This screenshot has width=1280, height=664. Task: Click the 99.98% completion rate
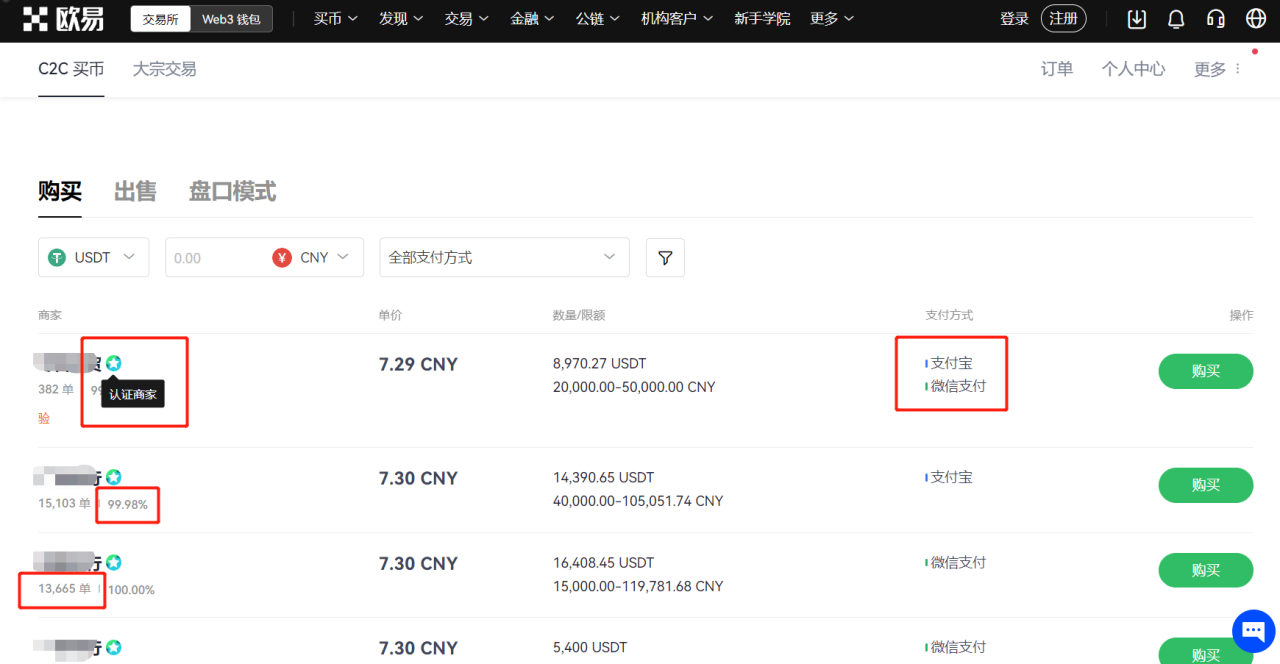127,505
